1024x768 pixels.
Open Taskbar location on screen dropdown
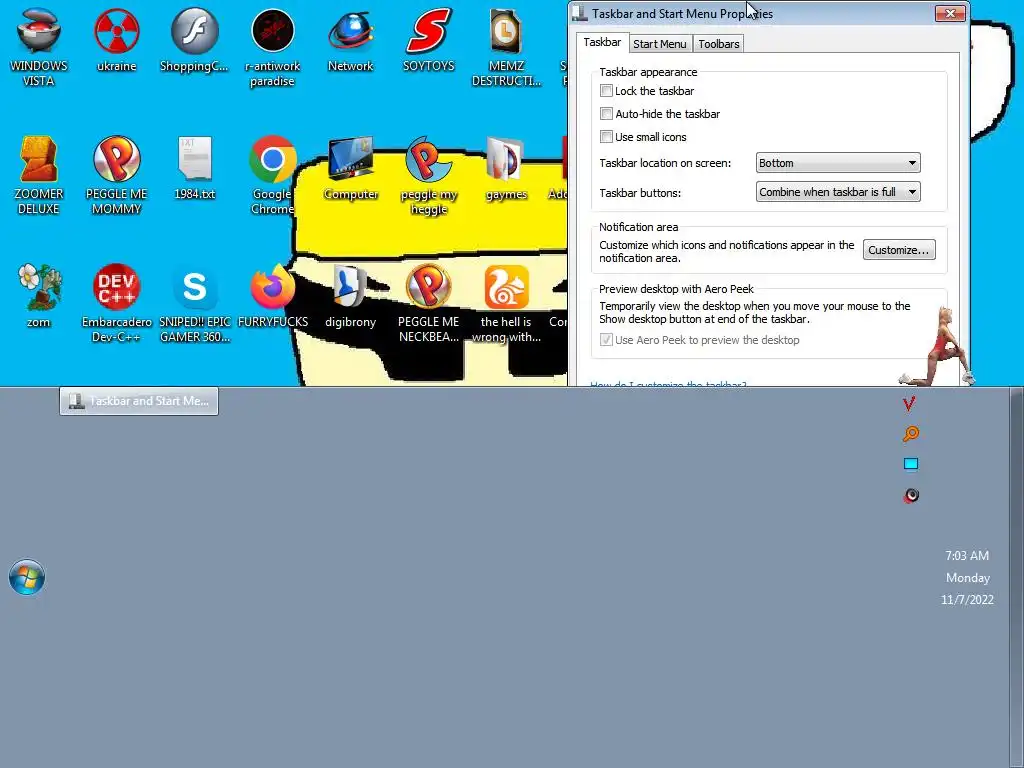point(838,163)
